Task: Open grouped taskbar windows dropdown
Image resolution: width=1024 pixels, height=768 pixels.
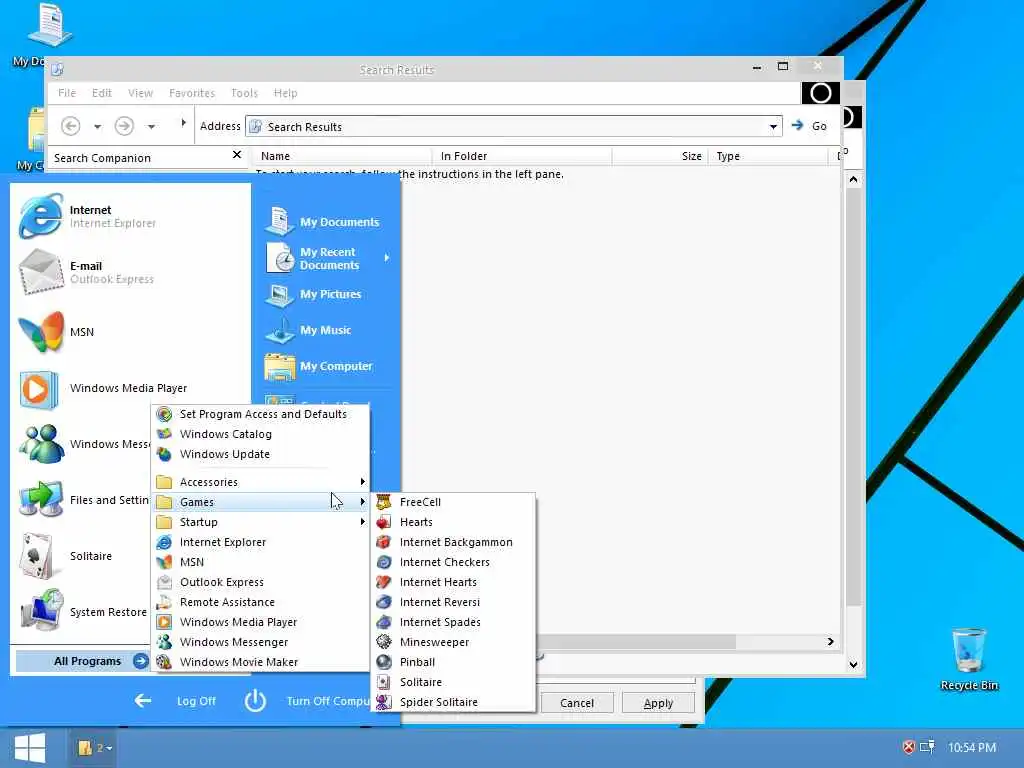Action: pos(95,748)
